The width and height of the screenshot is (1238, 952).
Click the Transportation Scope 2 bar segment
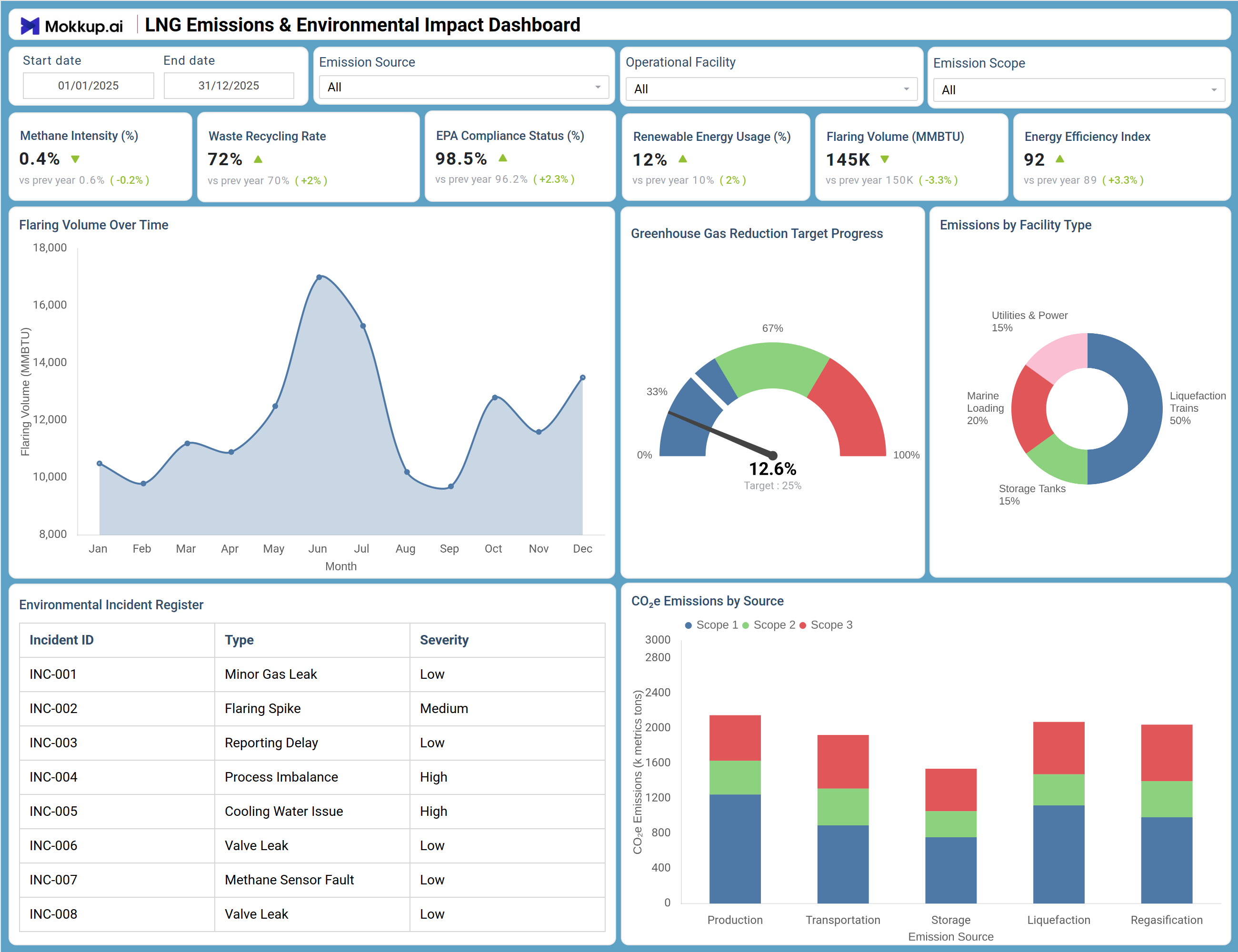click(x=843, y=807)
